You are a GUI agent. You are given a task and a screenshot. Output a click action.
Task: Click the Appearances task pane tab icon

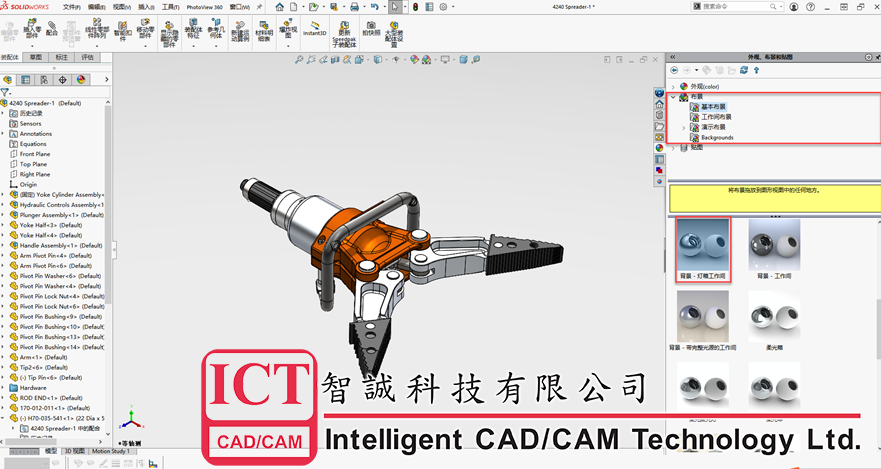click(x=659, y=148)
